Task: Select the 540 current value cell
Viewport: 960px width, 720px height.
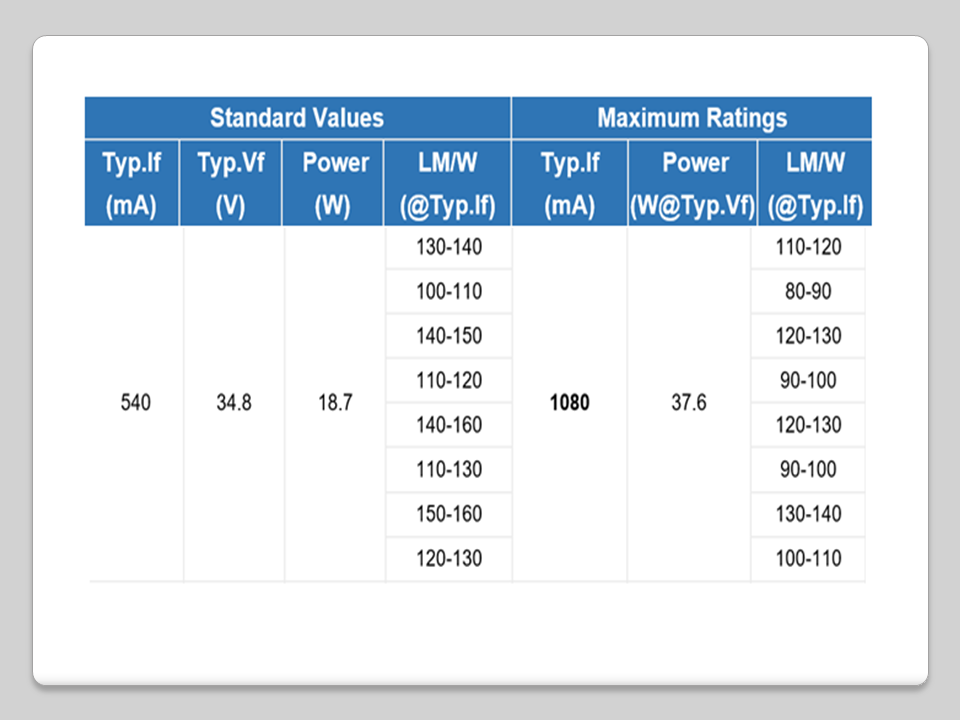Action: (135, 403)
